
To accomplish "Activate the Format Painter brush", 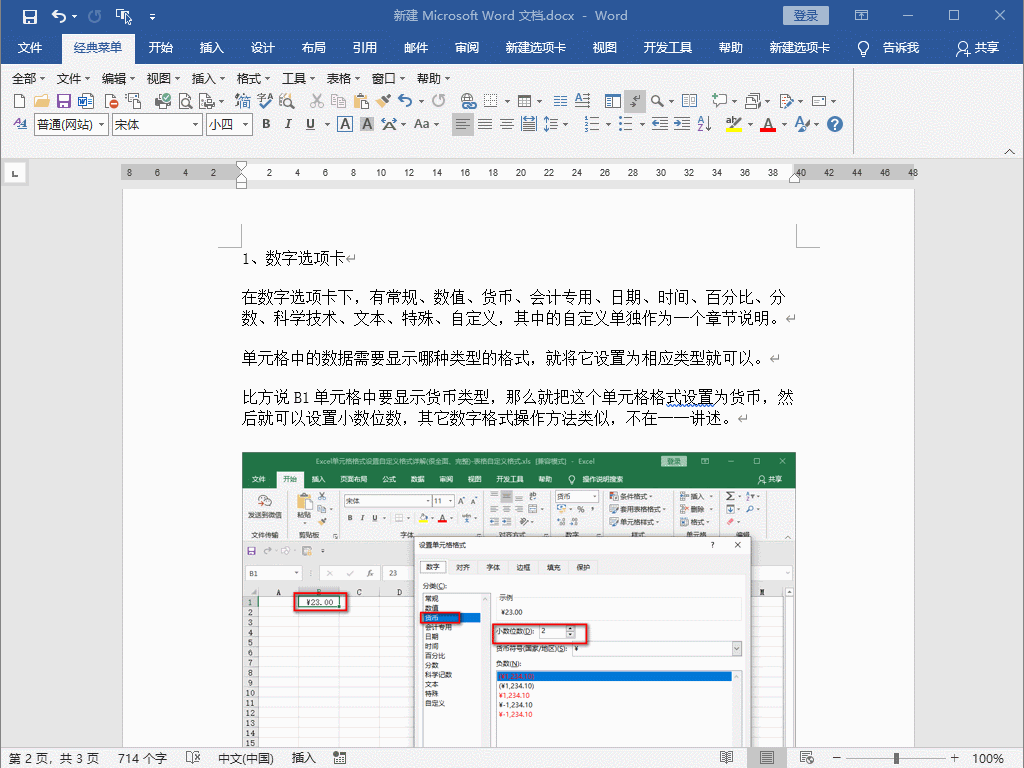I will pos(383,101).
